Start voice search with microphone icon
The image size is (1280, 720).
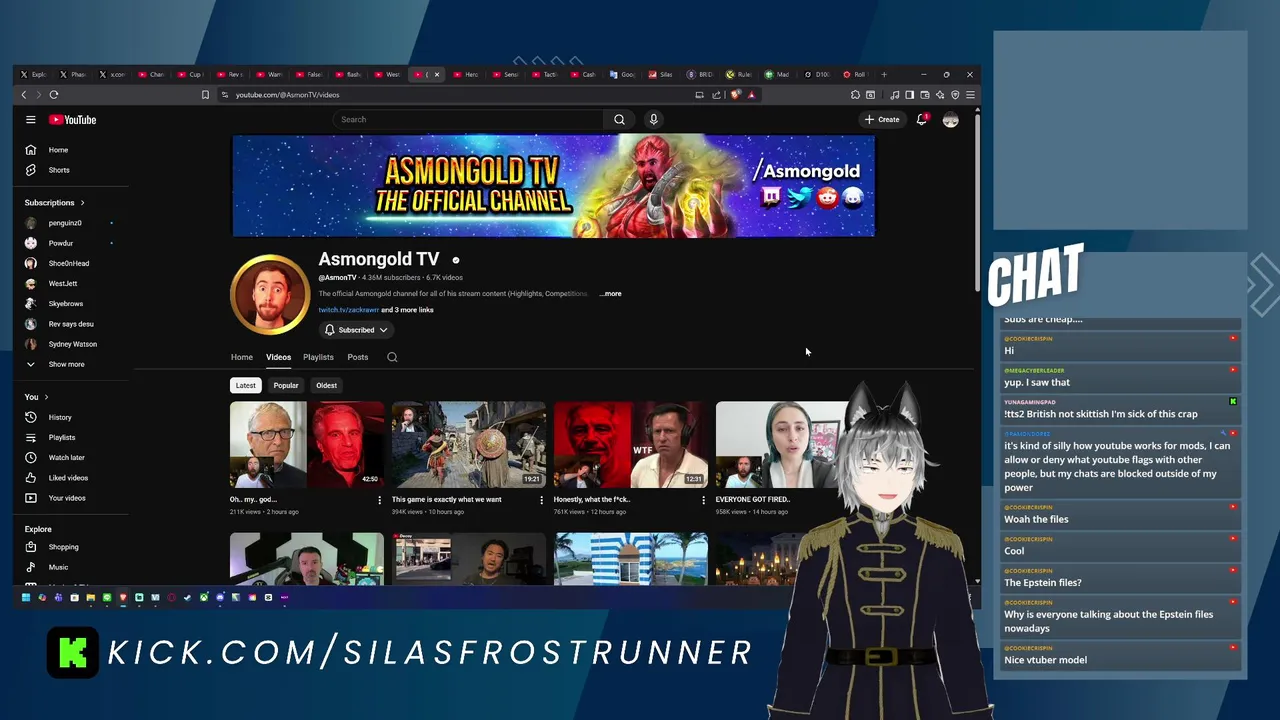pos(653,119)
